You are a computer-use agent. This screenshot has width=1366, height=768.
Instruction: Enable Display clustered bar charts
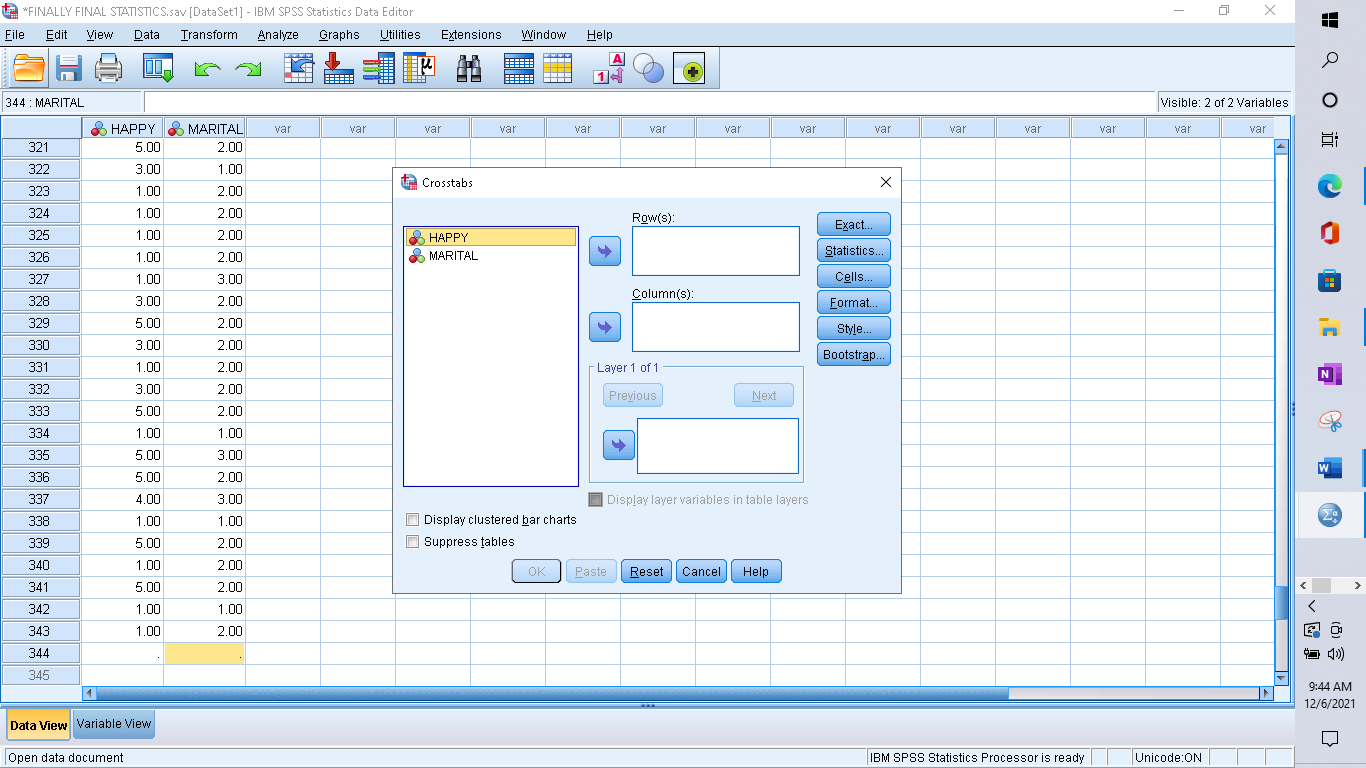412,519
